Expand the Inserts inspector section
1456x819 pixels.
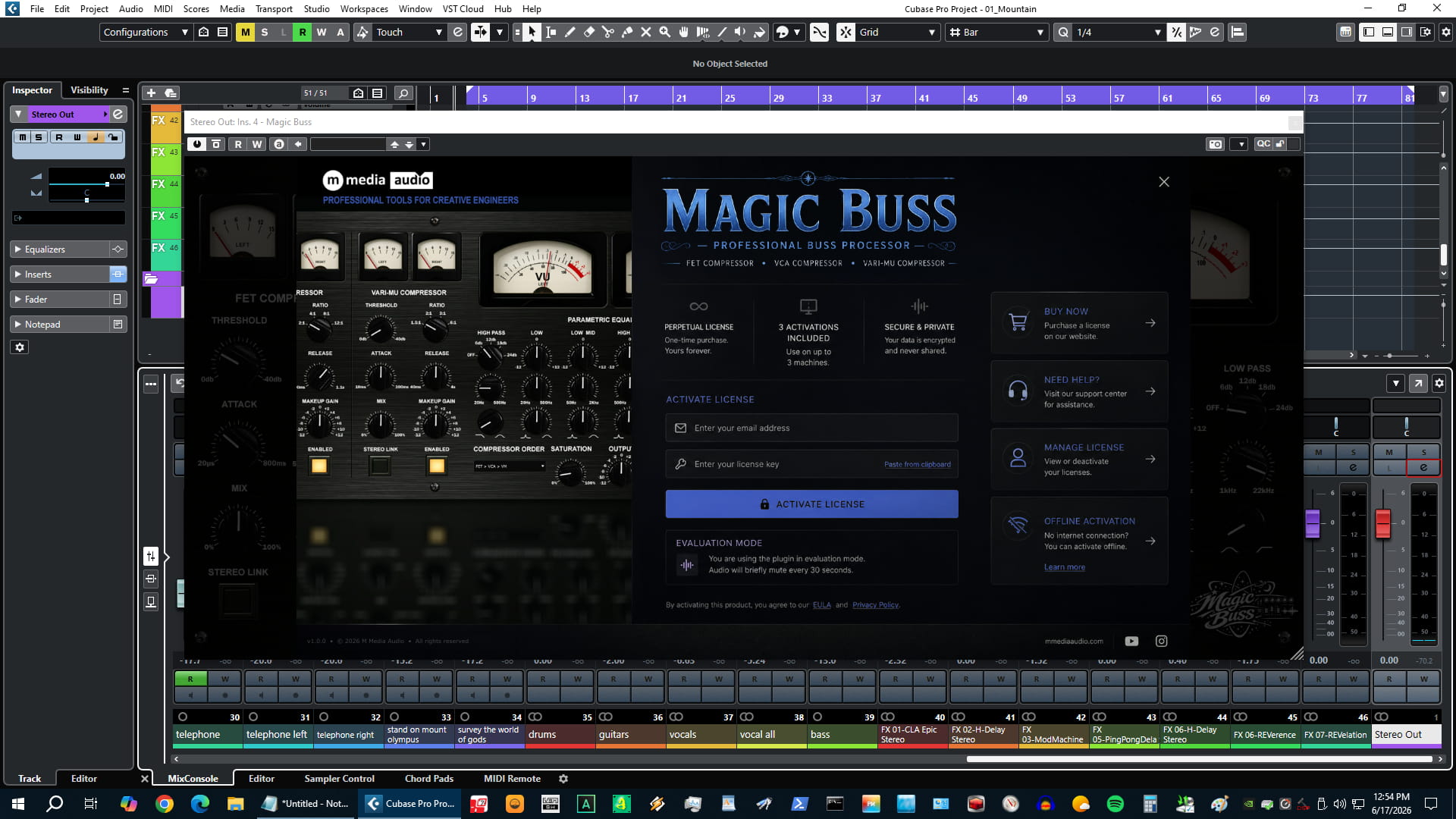coord(61,275)
